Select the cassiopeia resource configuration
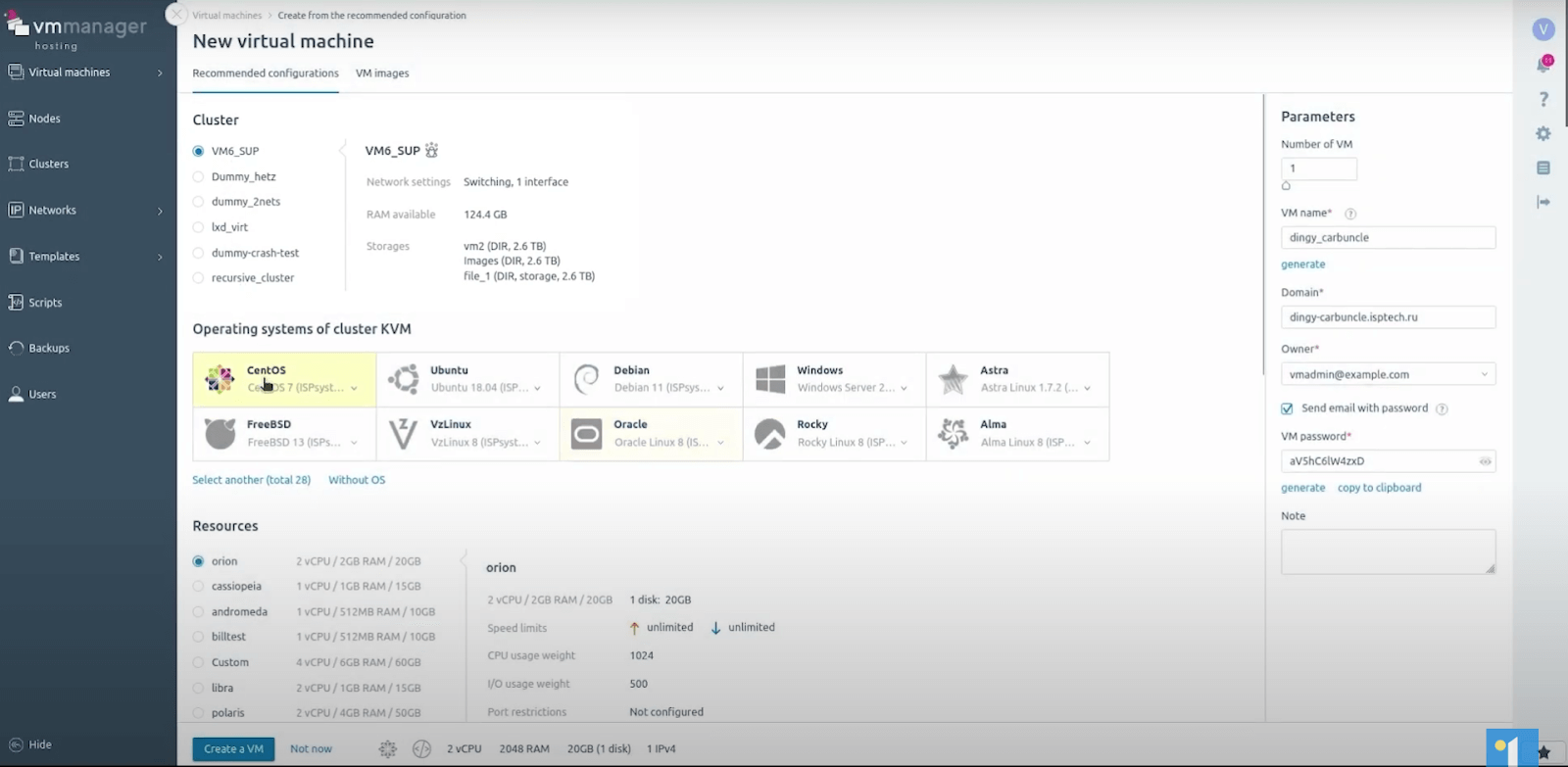The height and width of the screenshot is (767, 1568). [198, 587]
